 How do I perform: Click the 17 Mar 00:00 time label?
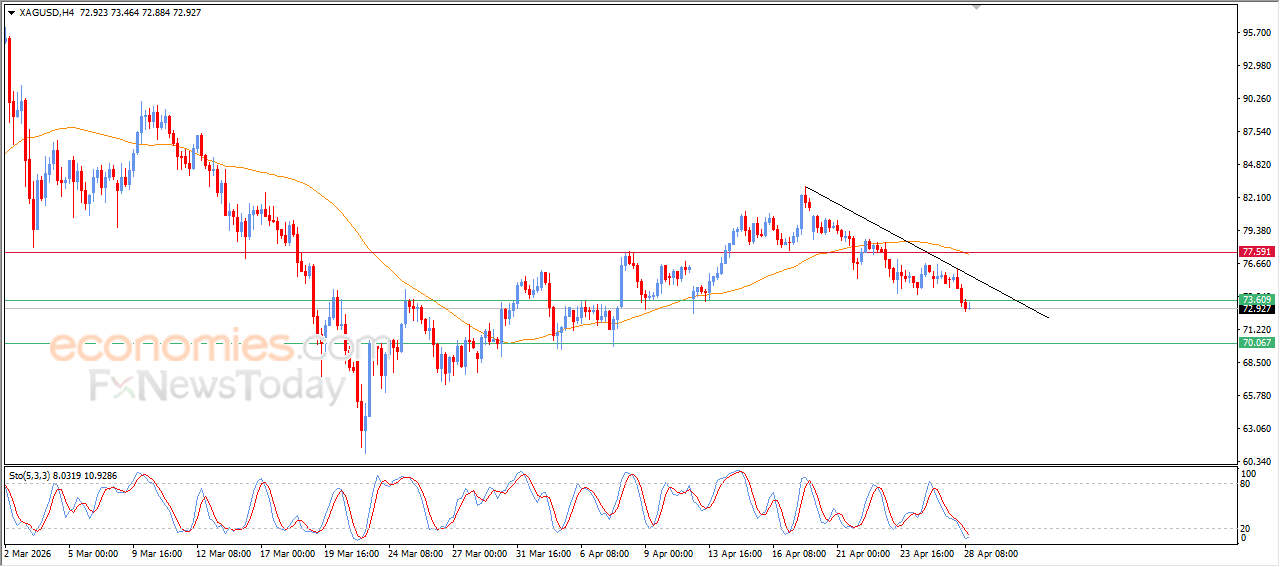pyautogui.click(x=287, y=553)
